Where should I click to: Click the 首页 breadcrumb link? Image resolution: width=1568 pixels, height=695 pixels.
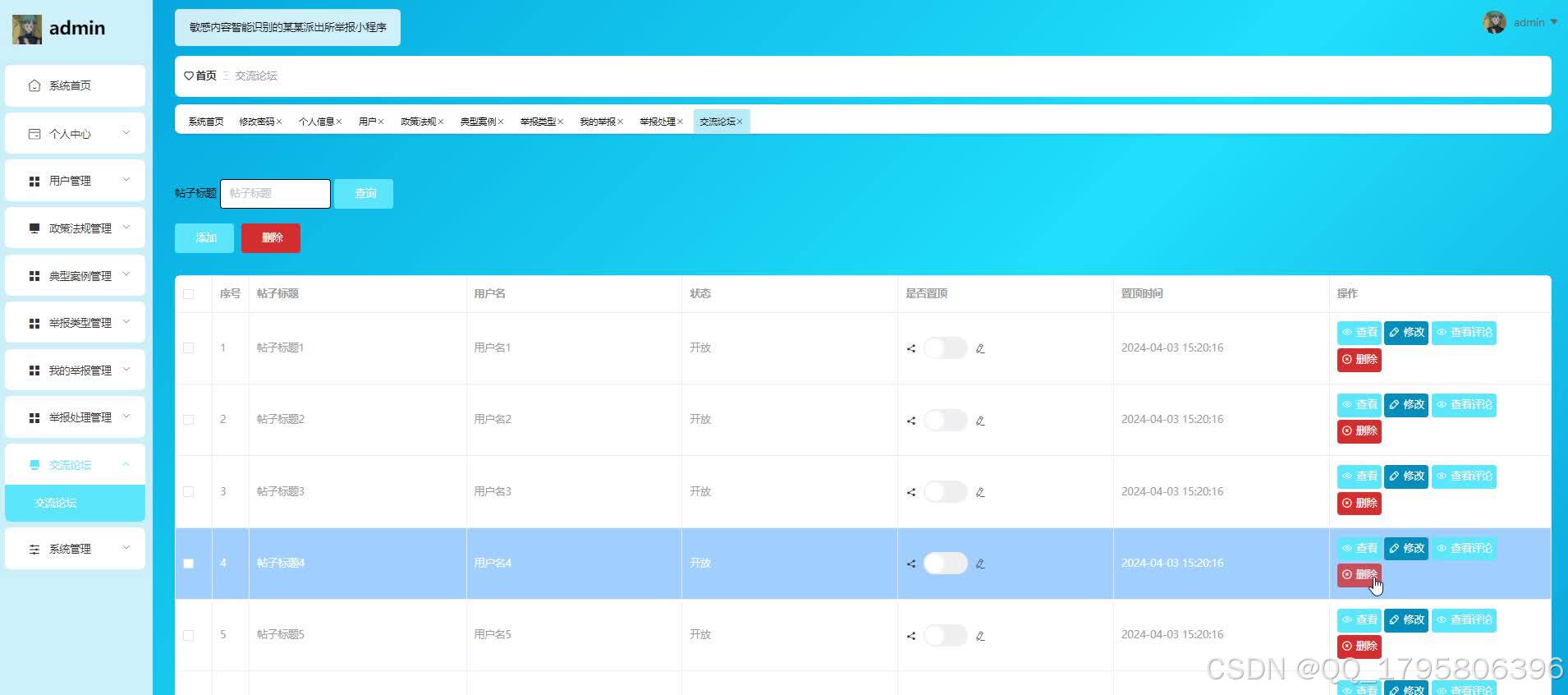pos(206,76)
